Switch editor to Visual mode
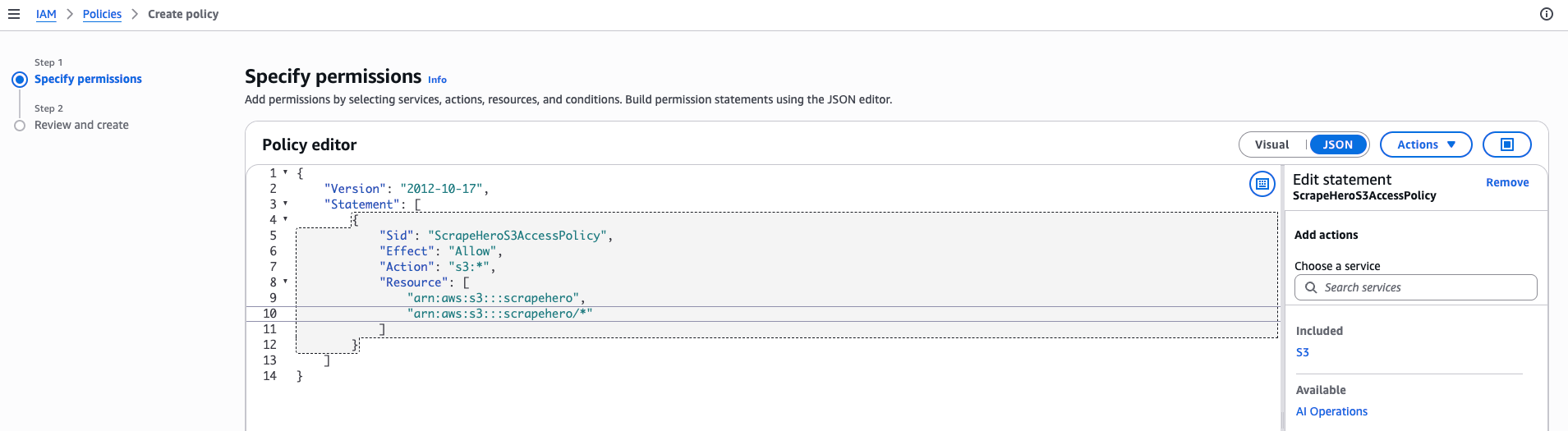This screenshot has height=431, width=1568. point(1271,144)
